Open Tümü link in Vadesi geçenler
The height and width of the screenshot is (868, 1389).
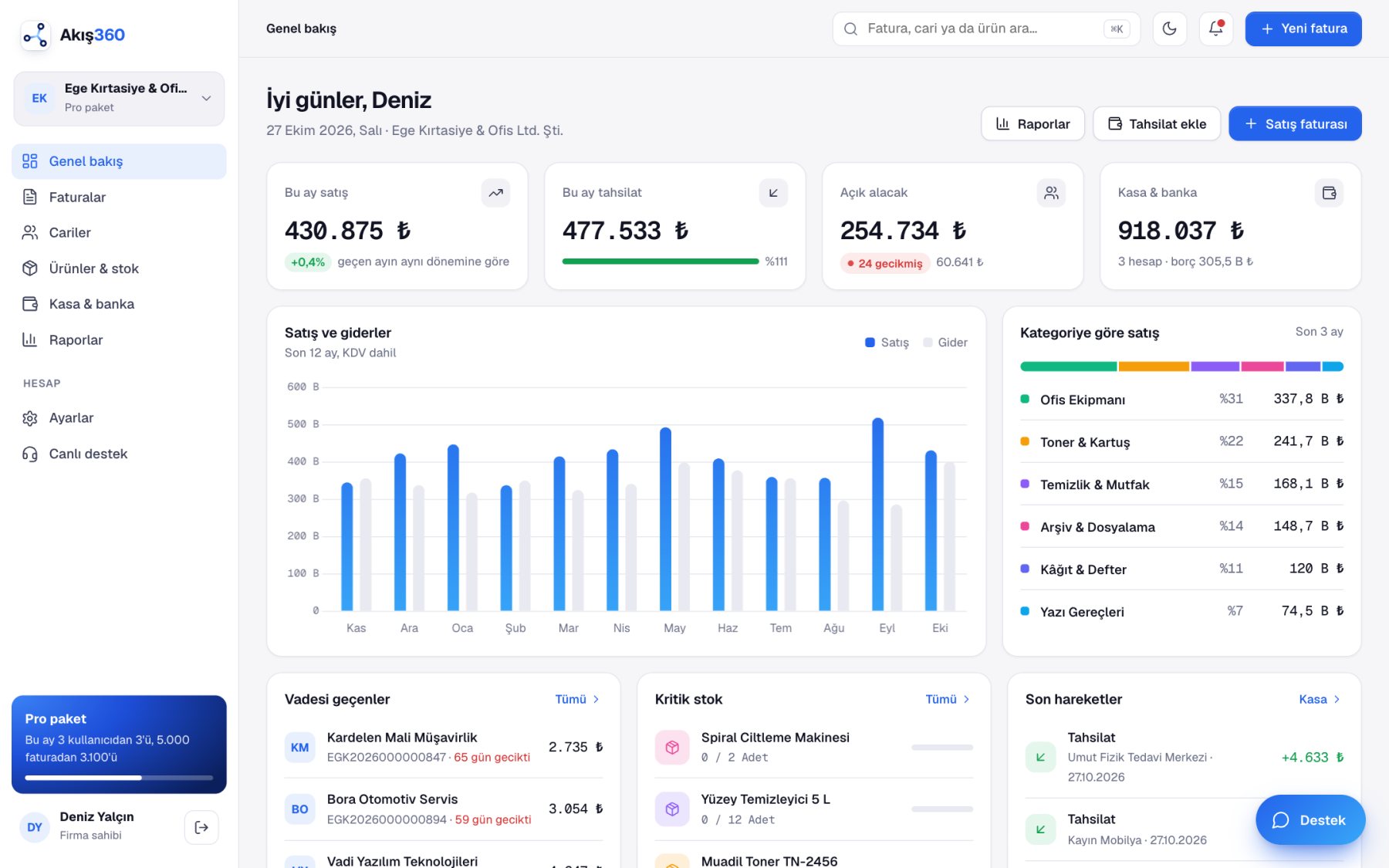click(x=577, y=699)
